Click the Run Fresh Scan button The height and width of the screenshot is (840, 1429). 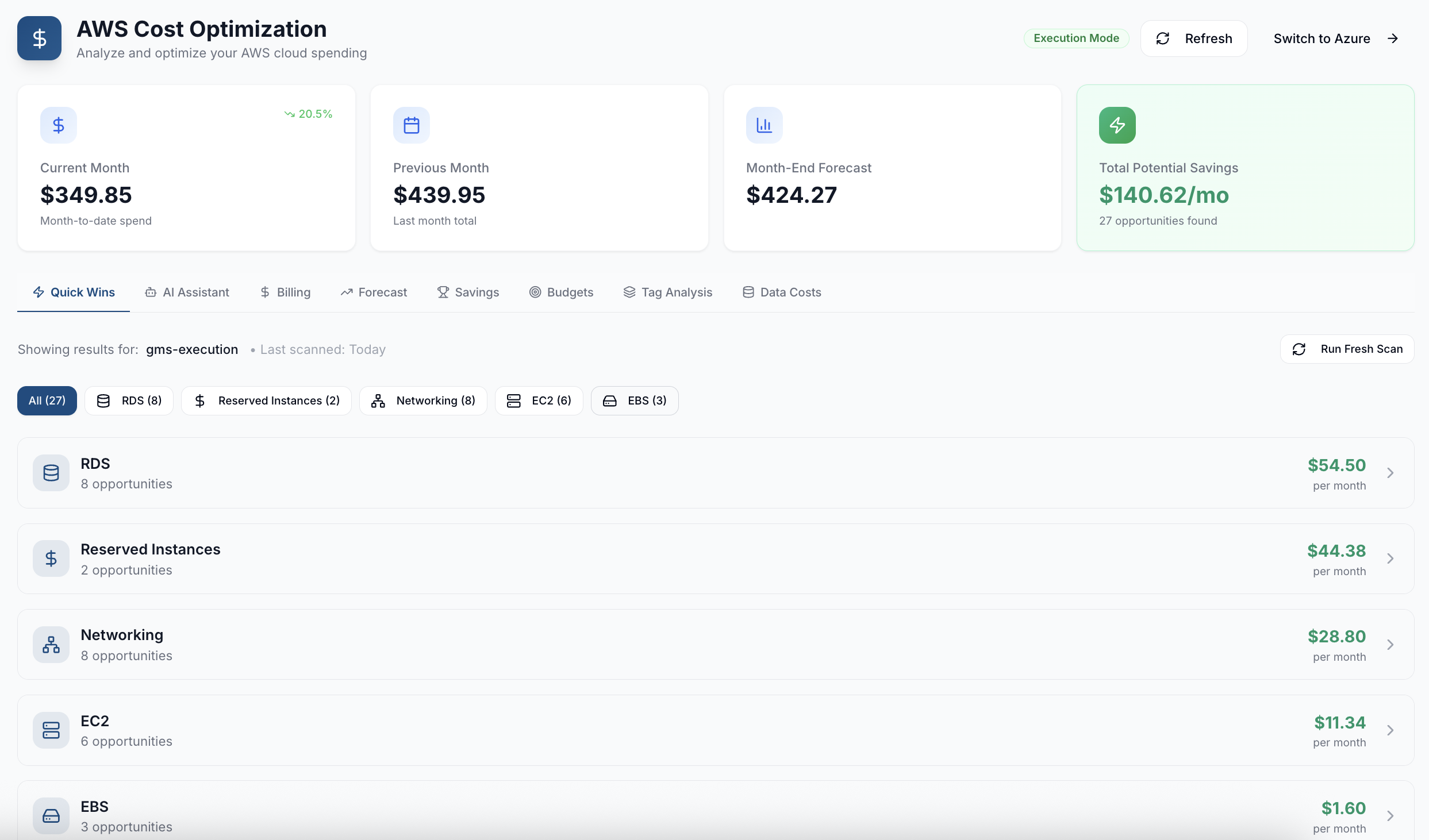pyautogui.click(x=1347, y=349)
